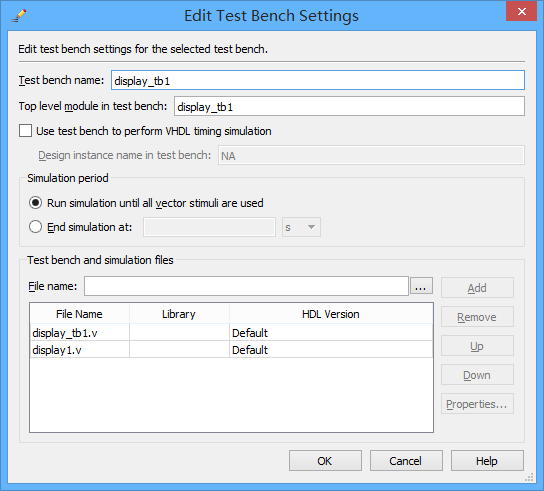Viewport: 544px width, 491px height.
Task: Click the Design instance name field
Action: [371, 155]
